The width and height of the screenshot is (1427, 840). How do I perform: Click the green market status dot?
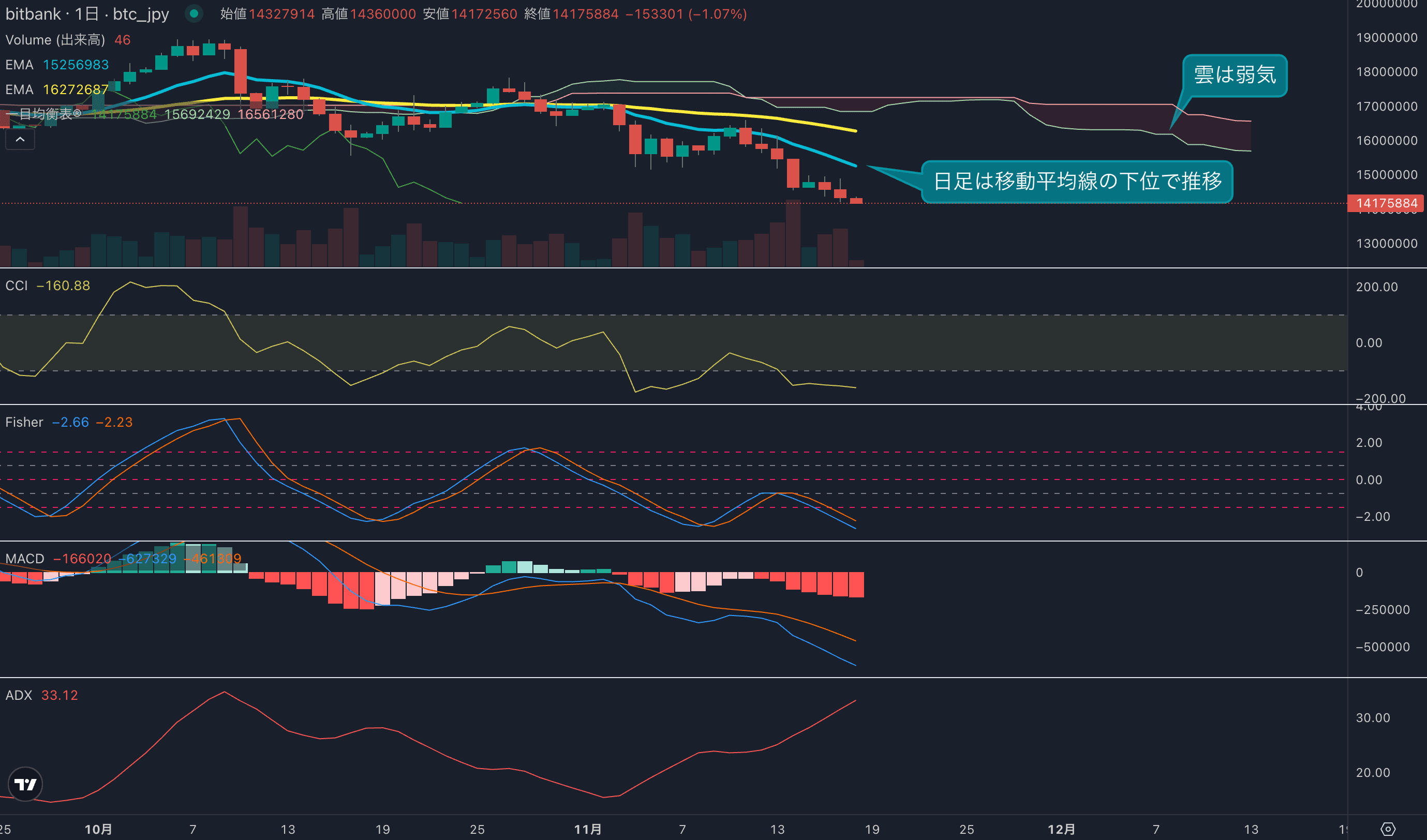click(194, 13)
